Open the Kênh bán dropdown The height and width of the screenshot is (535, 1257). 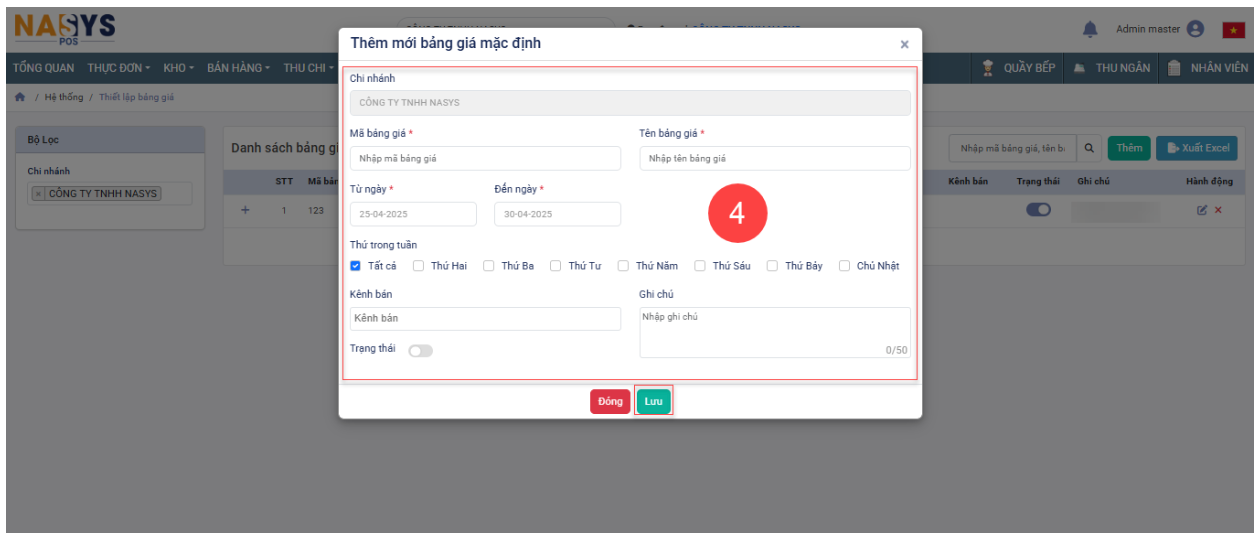485,318
